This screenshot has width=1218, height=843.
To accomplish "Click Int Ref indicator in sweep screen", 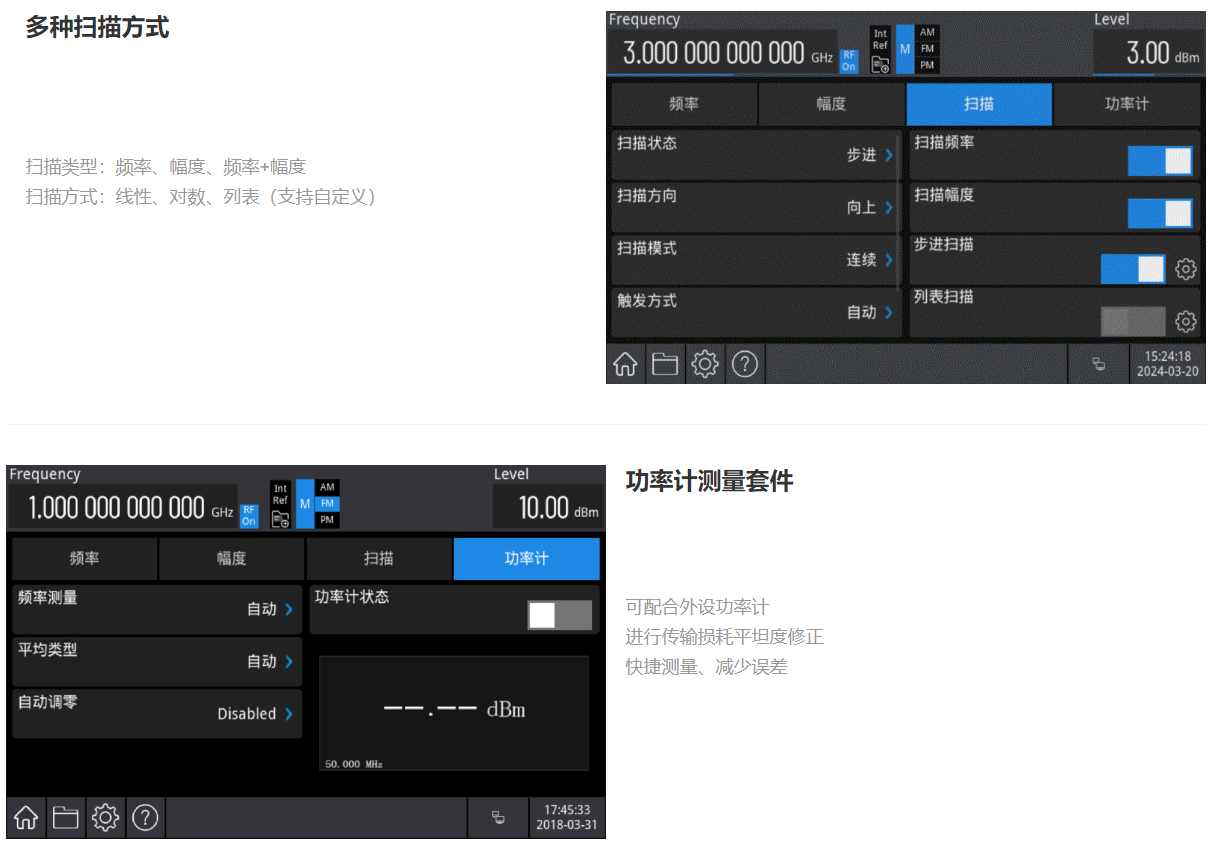I will click(880, 40).
